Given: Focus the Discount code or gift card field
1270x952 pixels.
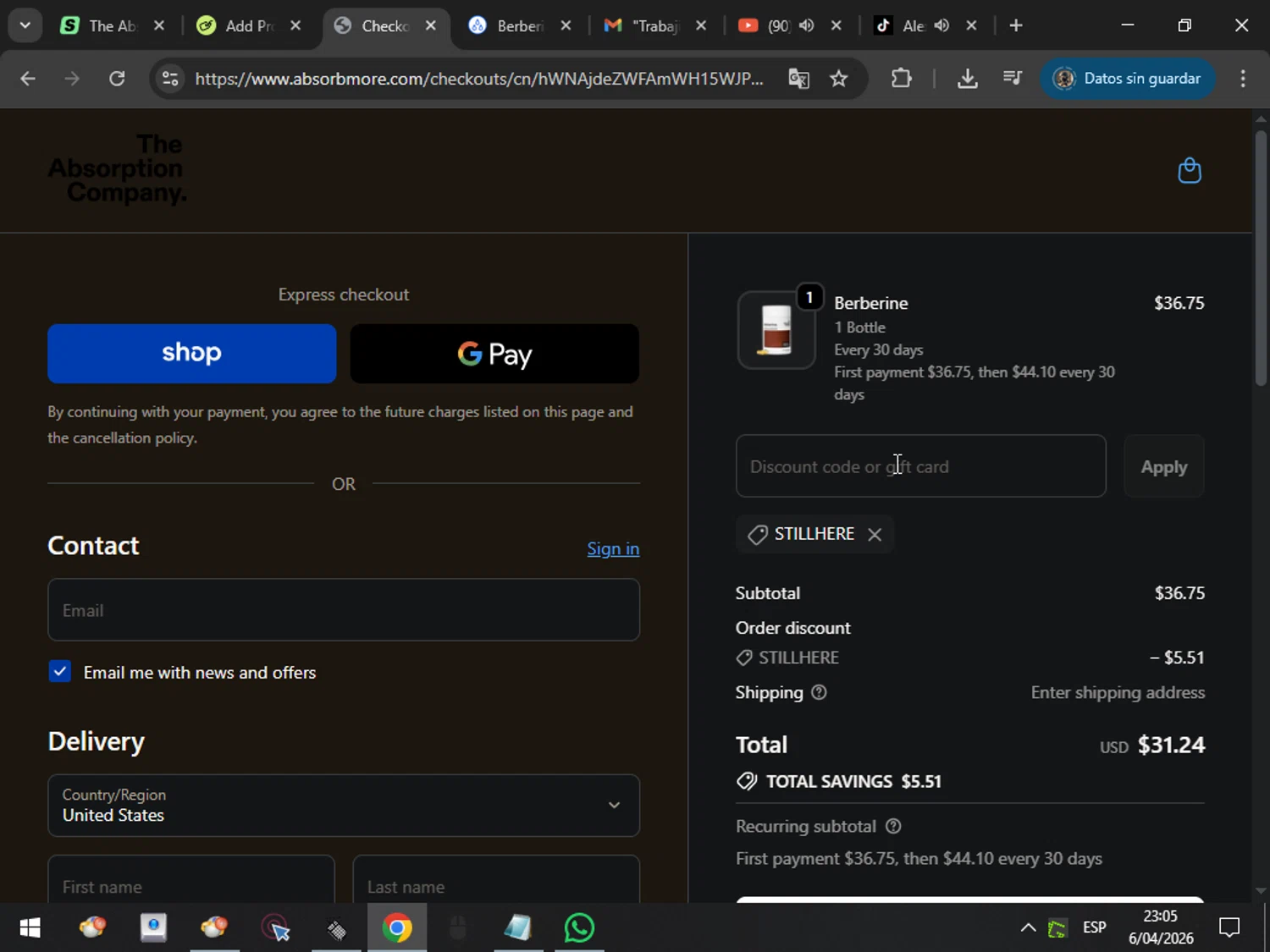Looking at the screenshot, I should click(921, 466).
